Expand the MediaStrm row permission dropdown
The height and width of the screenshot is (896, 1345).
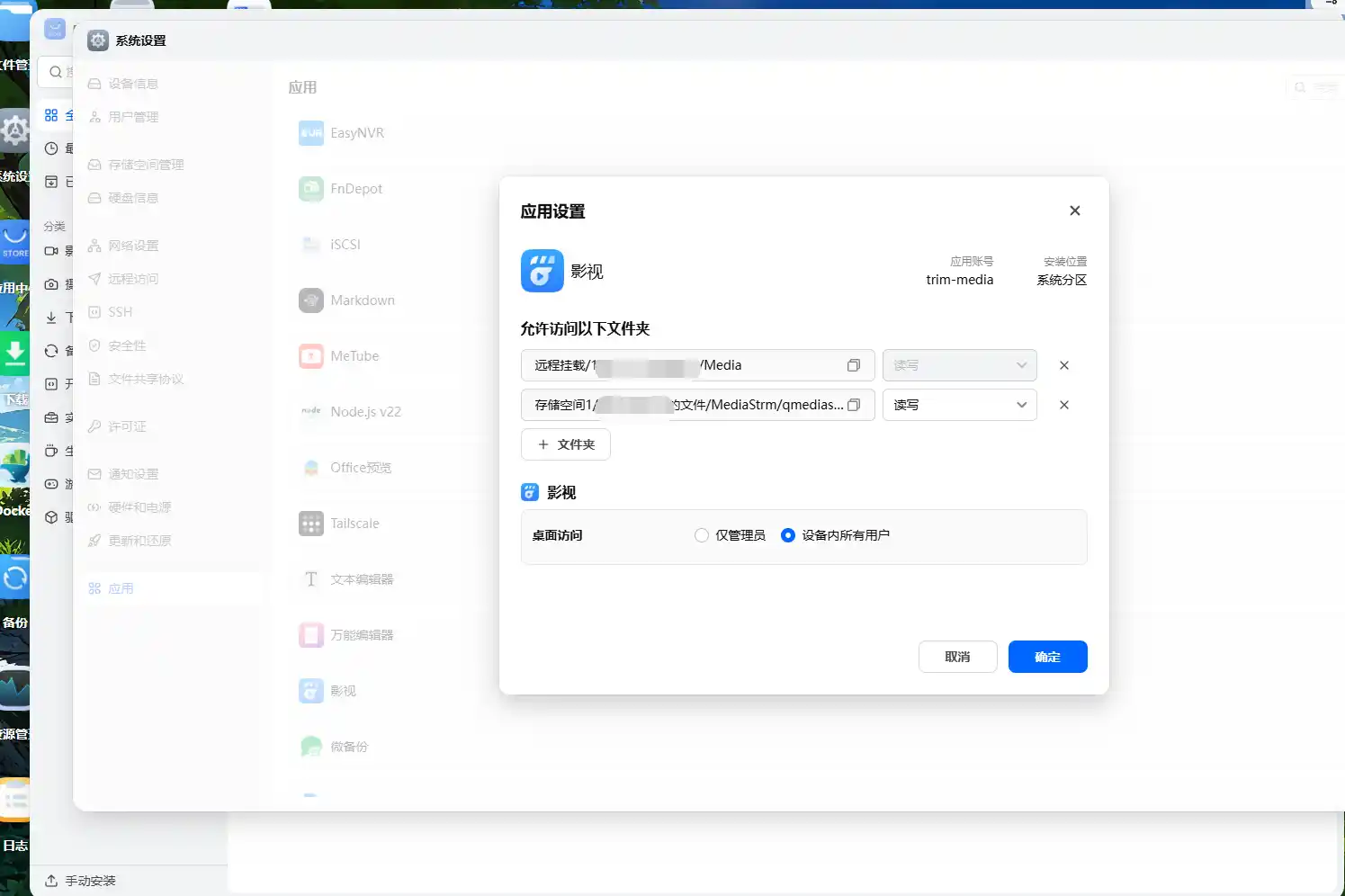(x=959, y=405)
